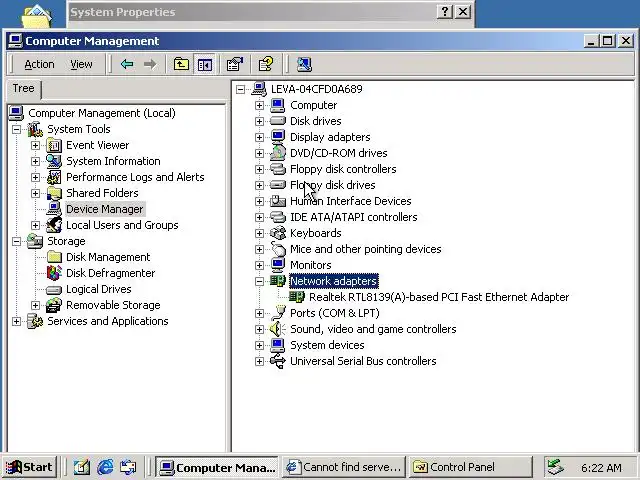
Task: Click the Mice and other pointing devices icon
Action: (278, 249)
